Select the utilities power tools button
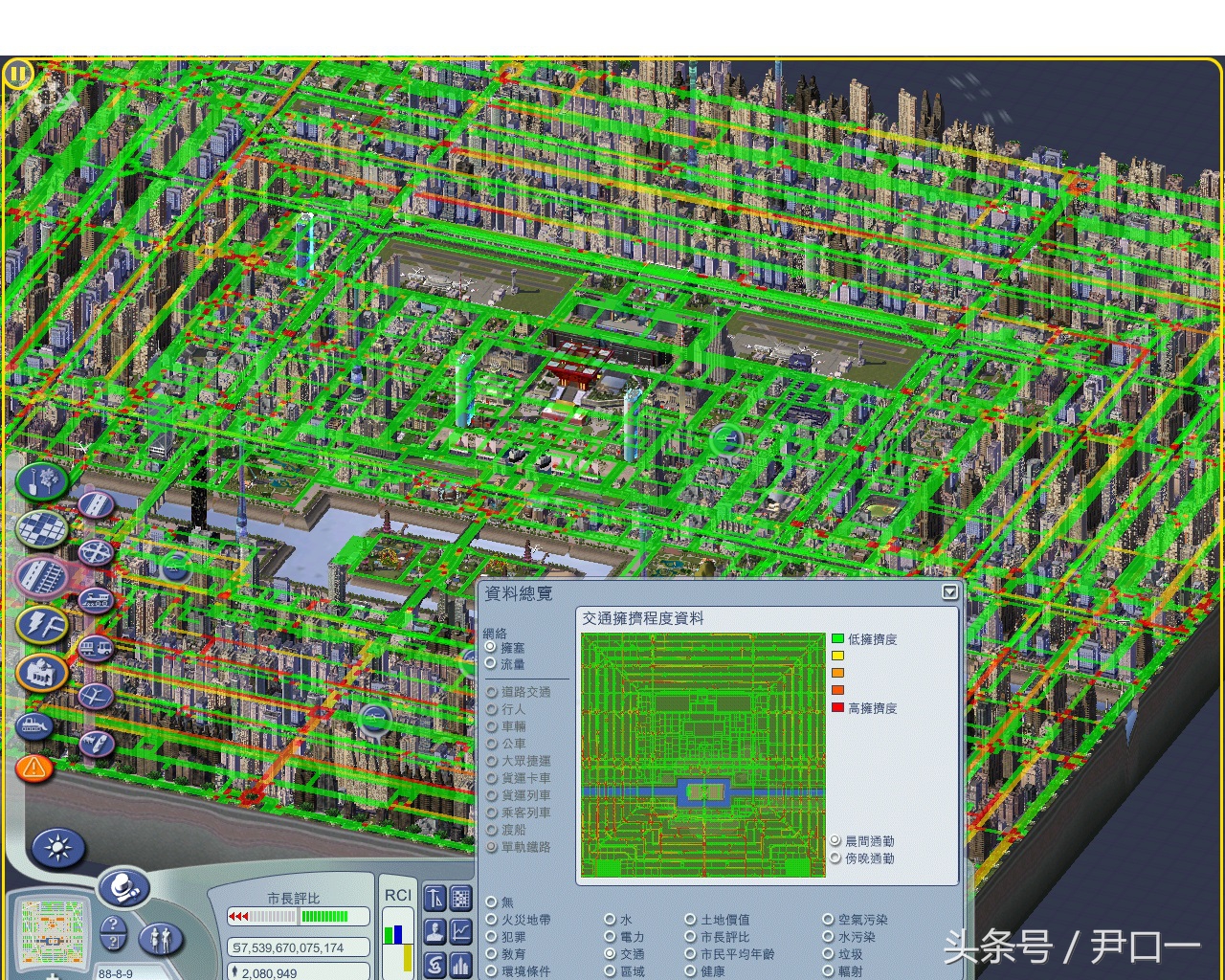 pos(42,625)
